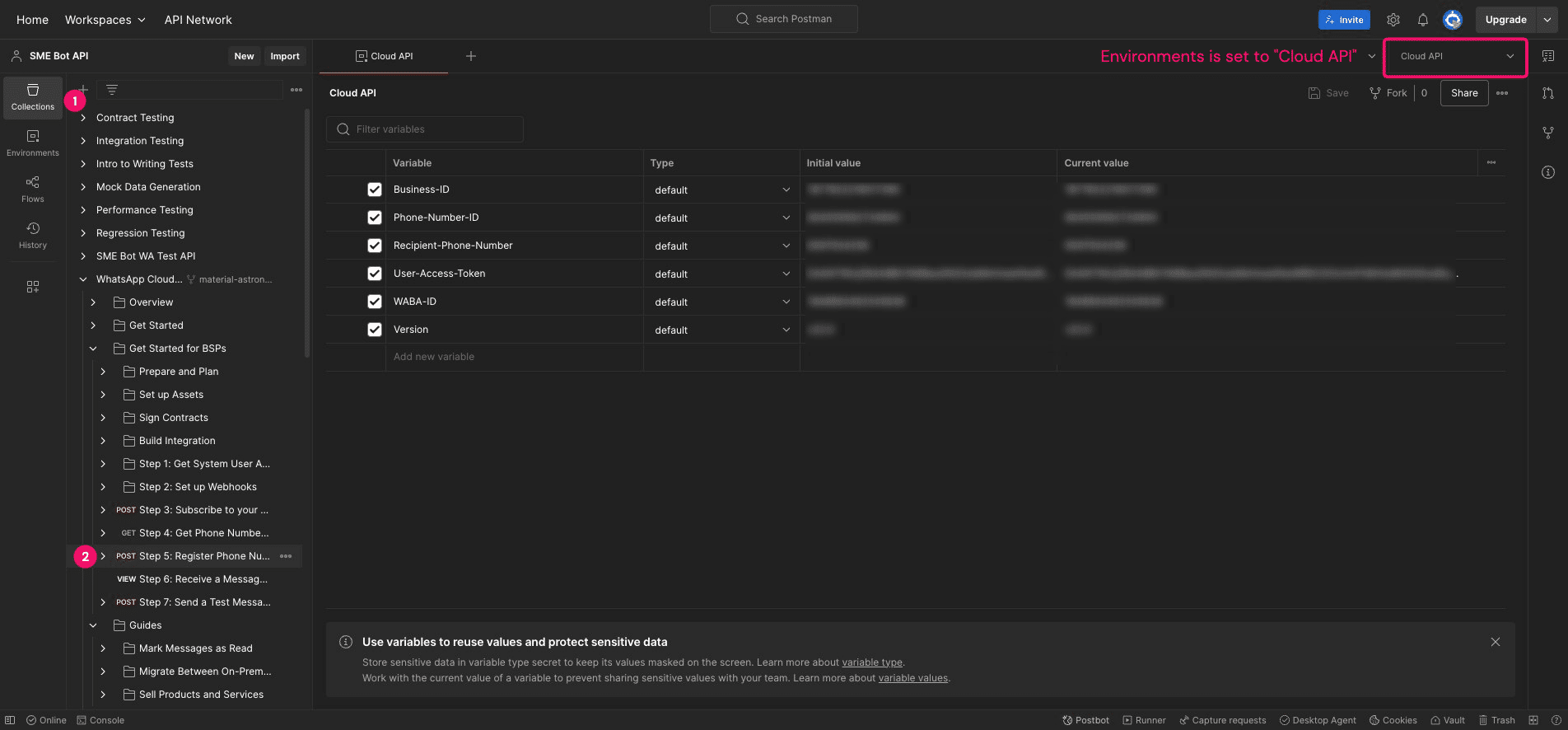Click the Import button
This screenshot has height=730, width=1568.
tap(285, 56)
